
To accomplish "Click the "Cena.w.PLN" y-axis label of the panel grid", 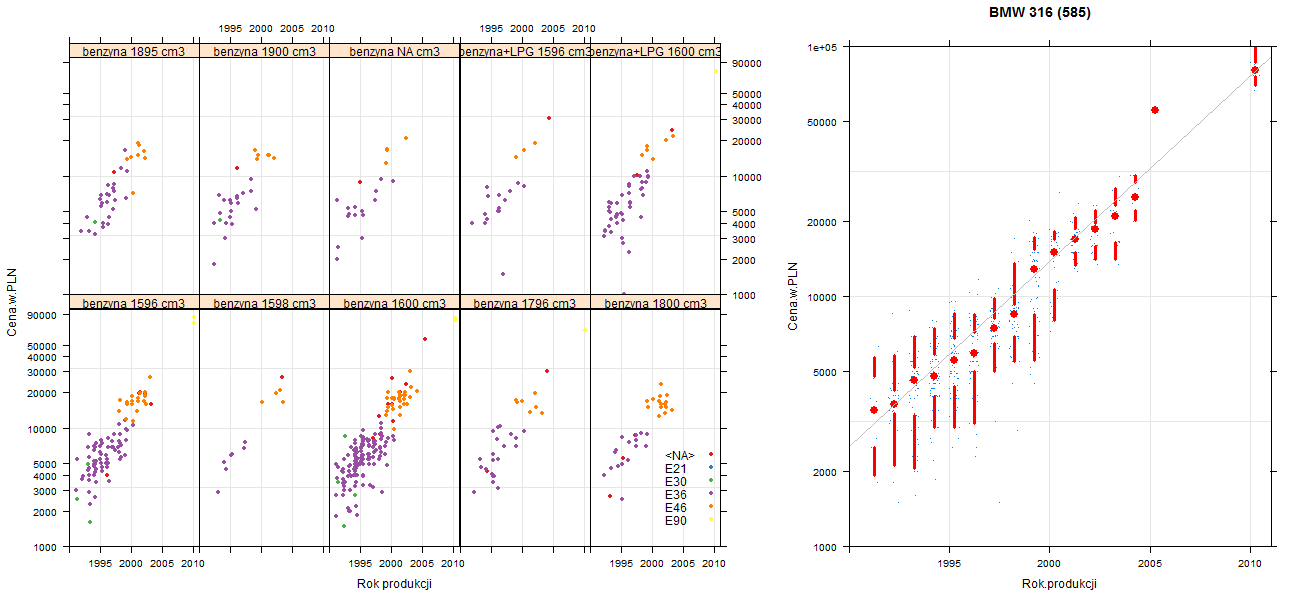I will click(x=12, y=302).
